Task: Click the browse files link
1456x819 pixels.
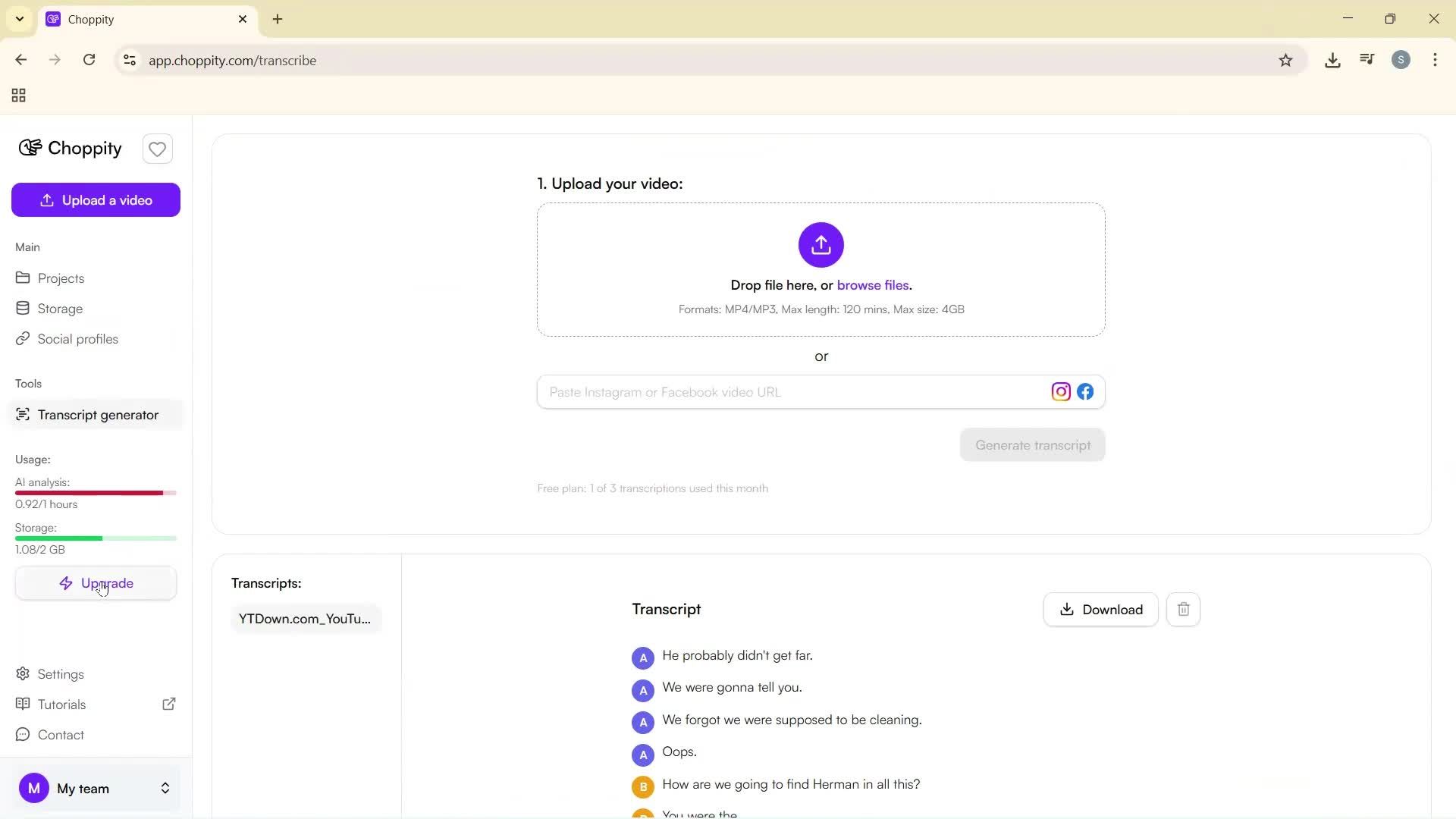Action: click(873, 285)
